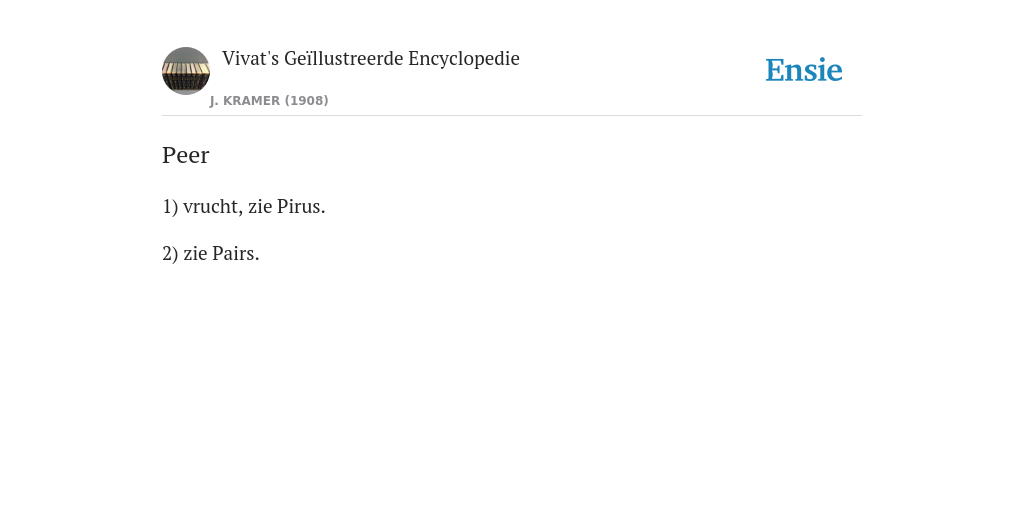Image resolution: width=1024 pixels, height=512 pixels.
Task: Open the Ensie logo link
Action: pos(803,70)
